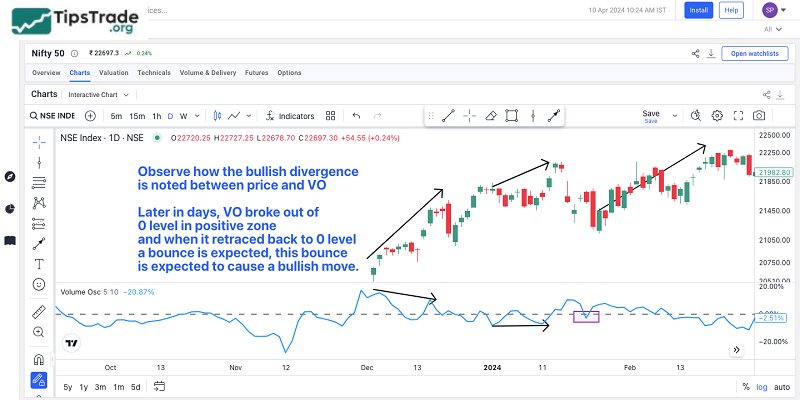The image size is (800, 400).
Task: Open the emoji sticker tool
Action: click(x=39, y=285)
